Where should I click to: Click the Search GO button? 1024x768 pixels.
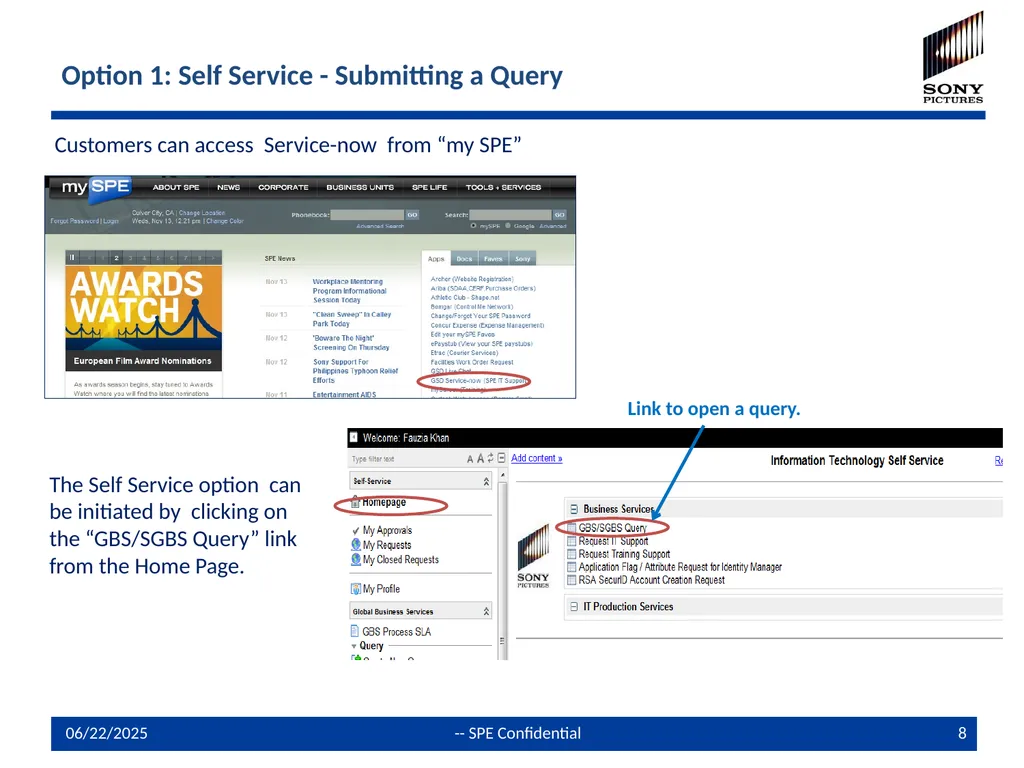coord(560,215)
